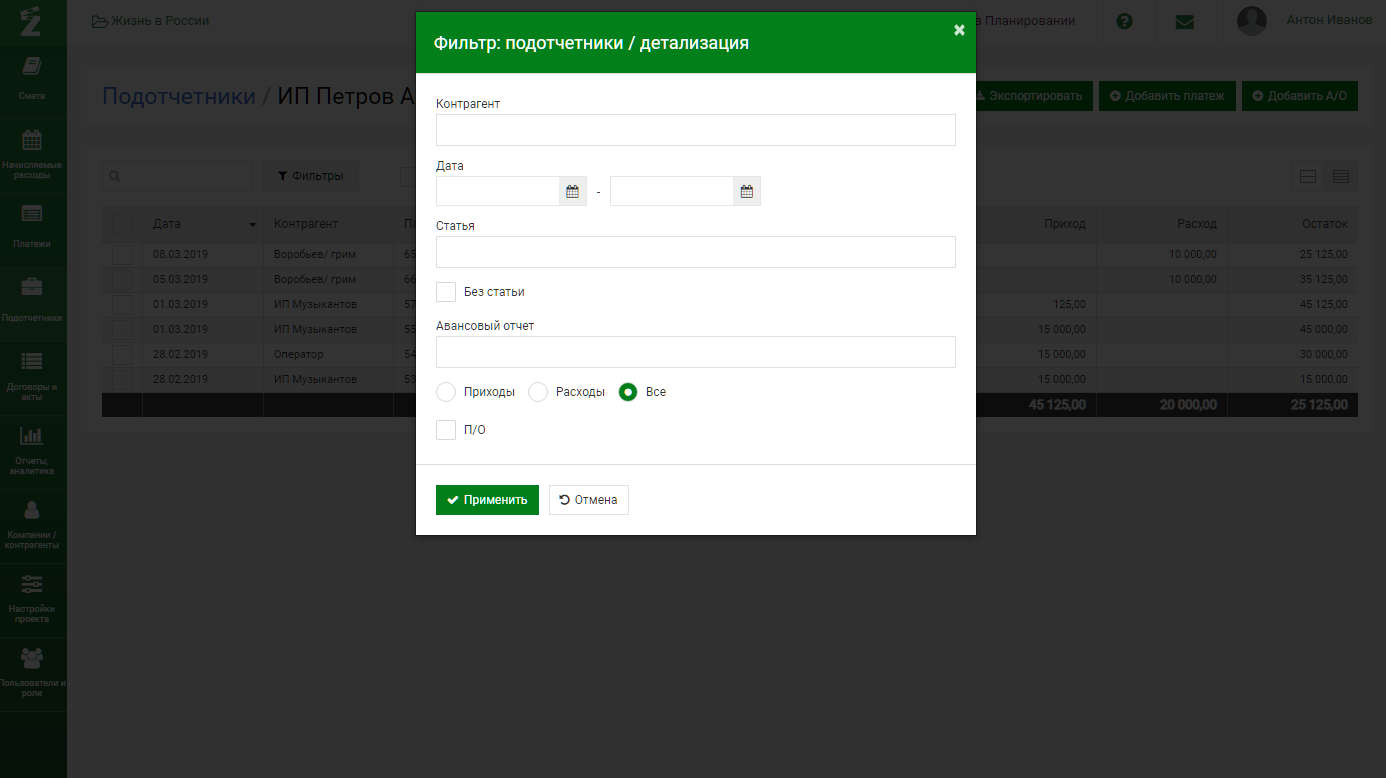Viewport: 1386px width, 778px height.
Task: Open the Фильтры button
Action: 310,176
